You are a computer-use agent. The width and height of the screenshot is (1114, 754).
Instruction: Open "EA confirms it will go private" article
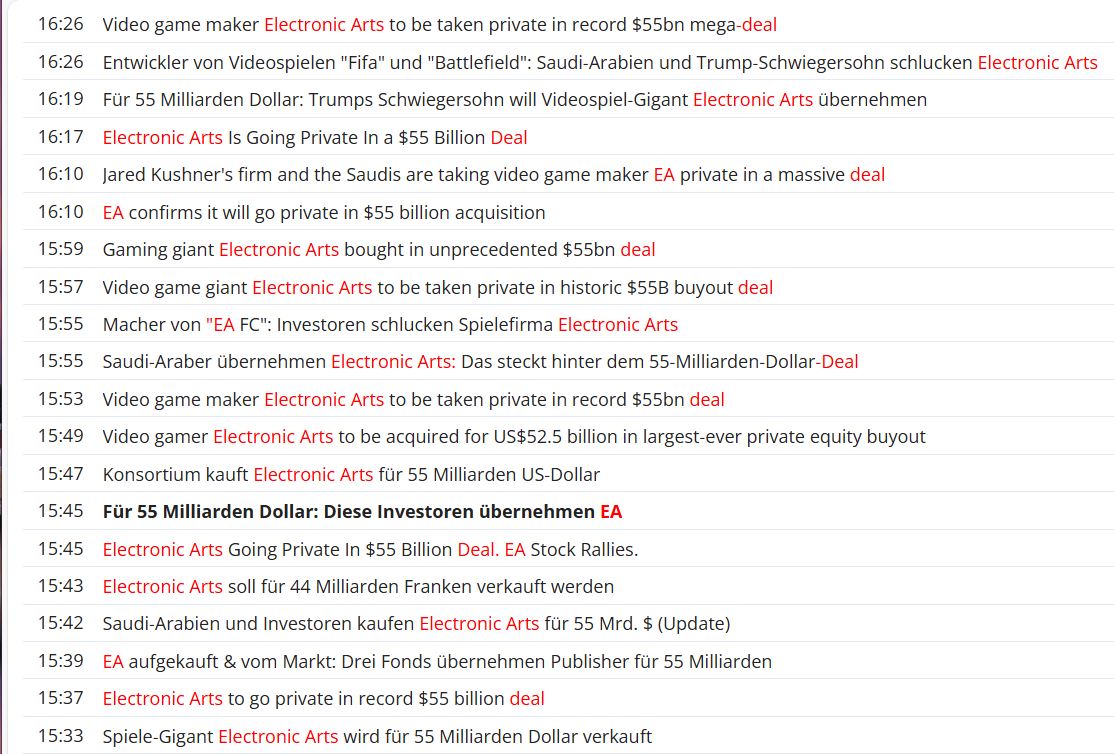pyautogui.click(x=324, y=212)
